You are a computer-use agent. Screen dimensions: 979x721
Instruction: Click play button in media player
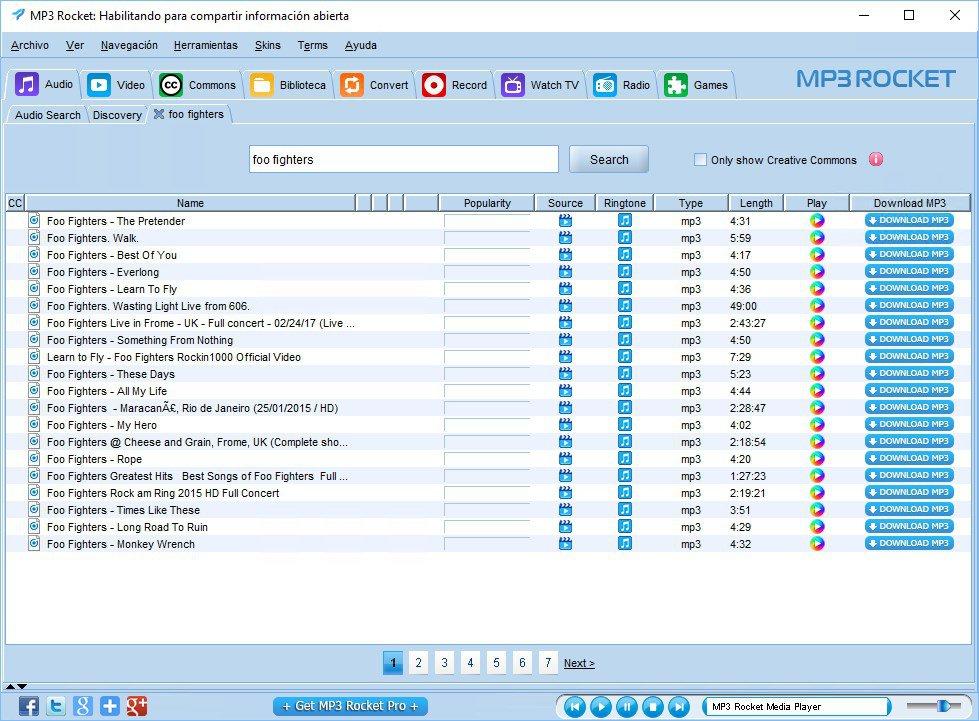601,707
